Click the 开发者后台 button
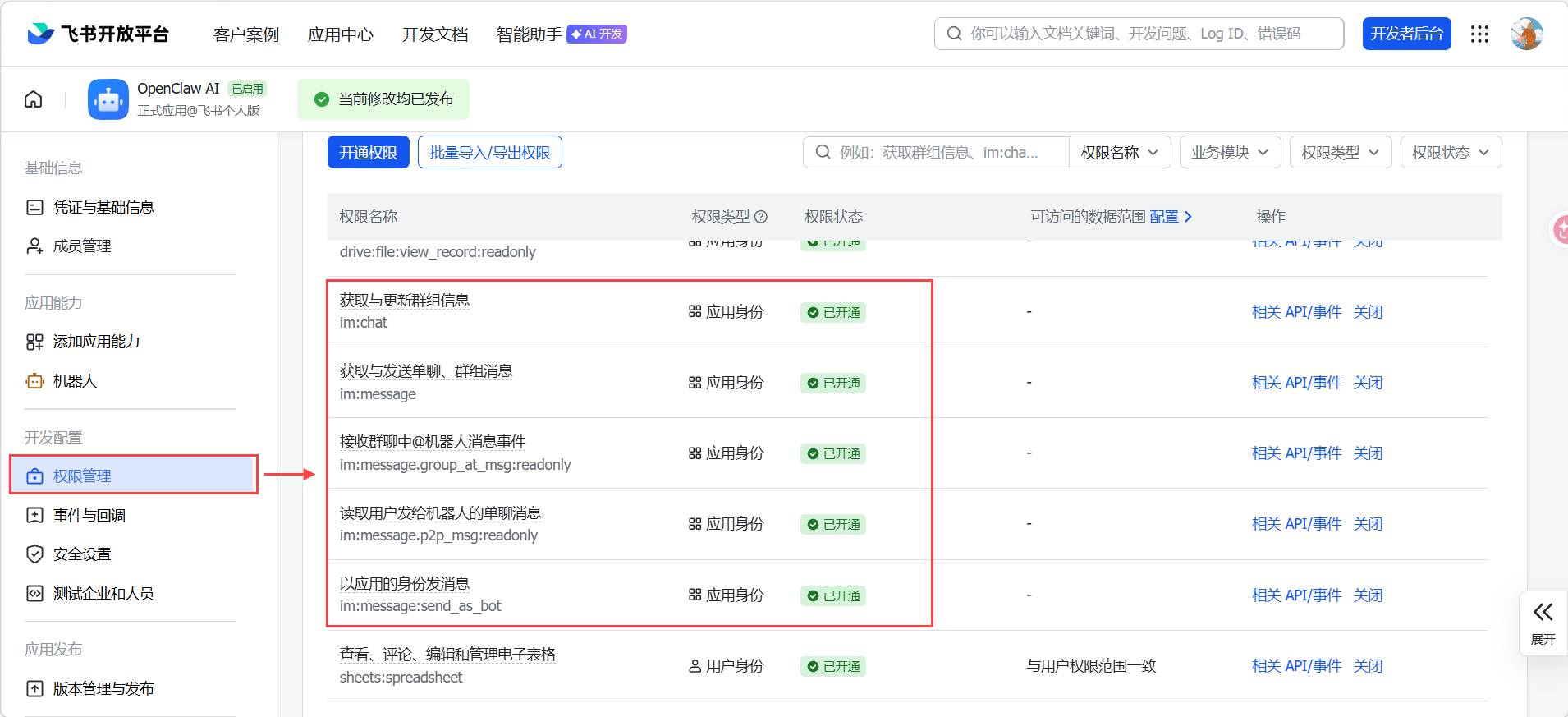The height and width of the screenshot is (717, 1568). [1407, 34]
